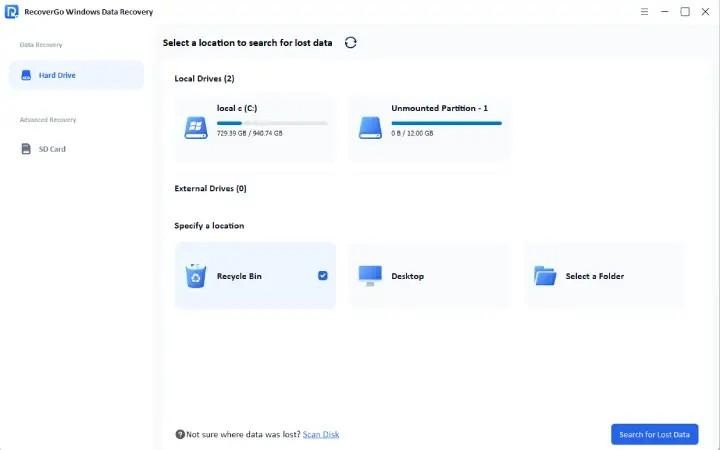The image size is (720, 450).
Task: Click the Recycle Bin label text
Action: coord(239,276)
